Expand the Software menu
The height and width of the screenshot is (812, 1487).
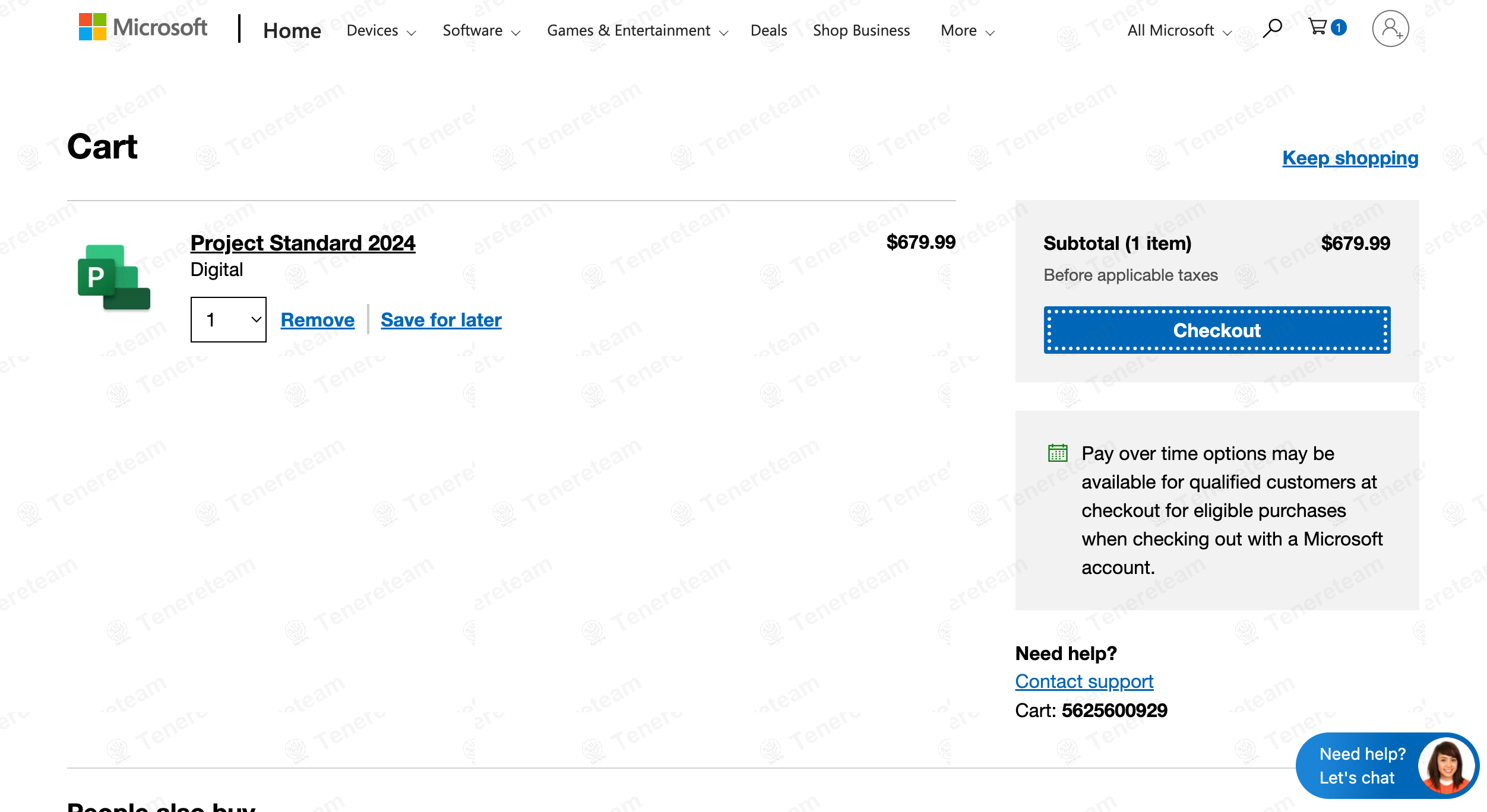(x=481, y=30)
